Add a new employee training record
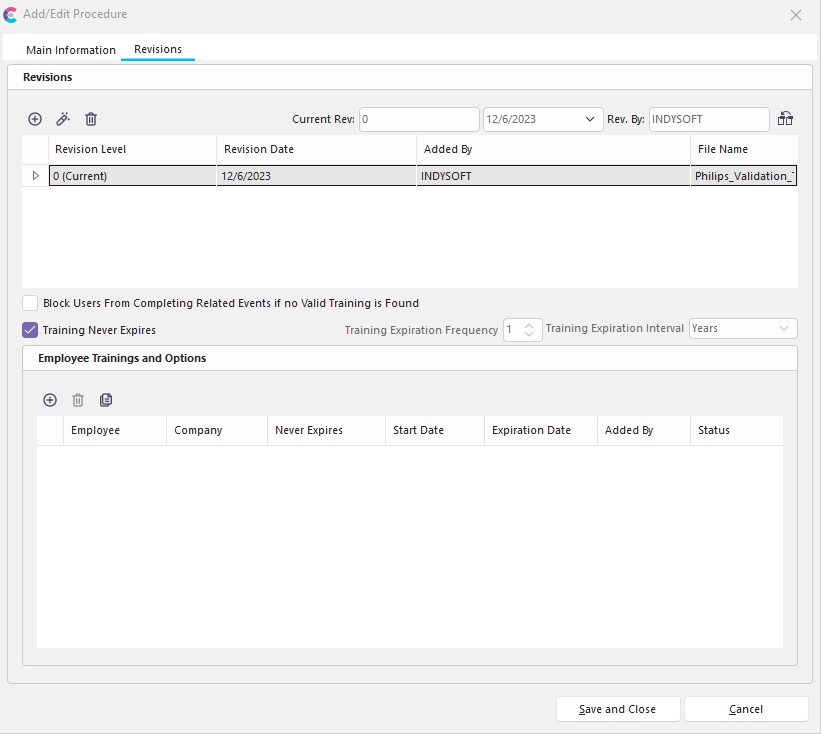This screenshot has width=821, height=734. coord(50,400)
